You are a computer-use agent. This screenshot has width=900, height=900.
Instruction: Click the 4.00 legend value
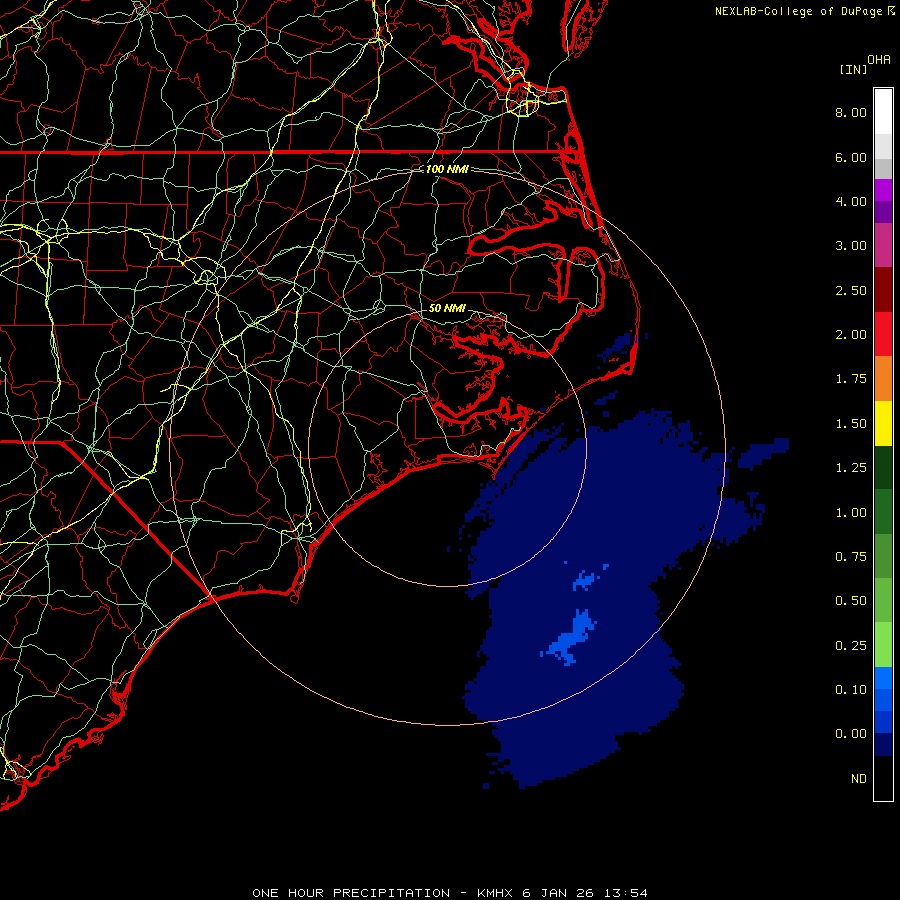(x=851, y=201)
